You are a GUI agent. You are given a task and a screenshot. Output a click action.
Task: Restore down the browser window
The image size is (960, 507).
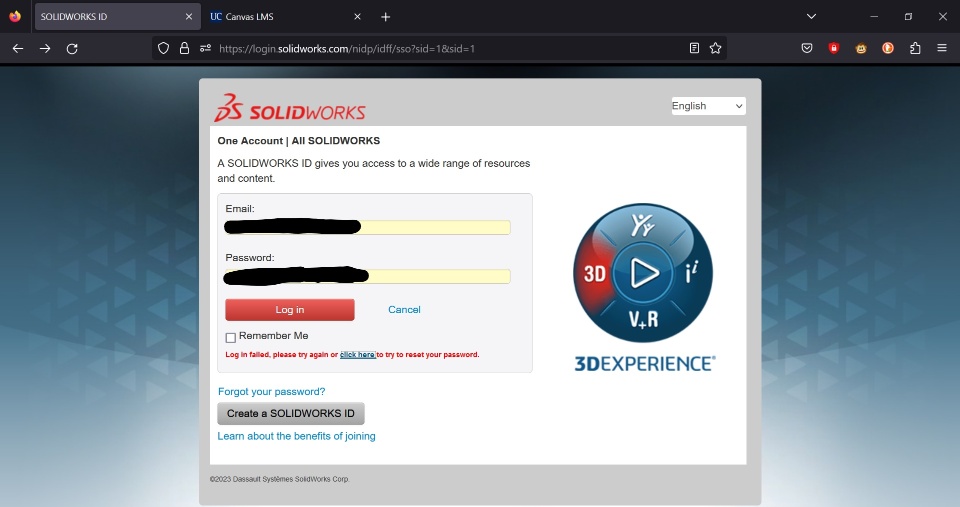coord(909,17)
